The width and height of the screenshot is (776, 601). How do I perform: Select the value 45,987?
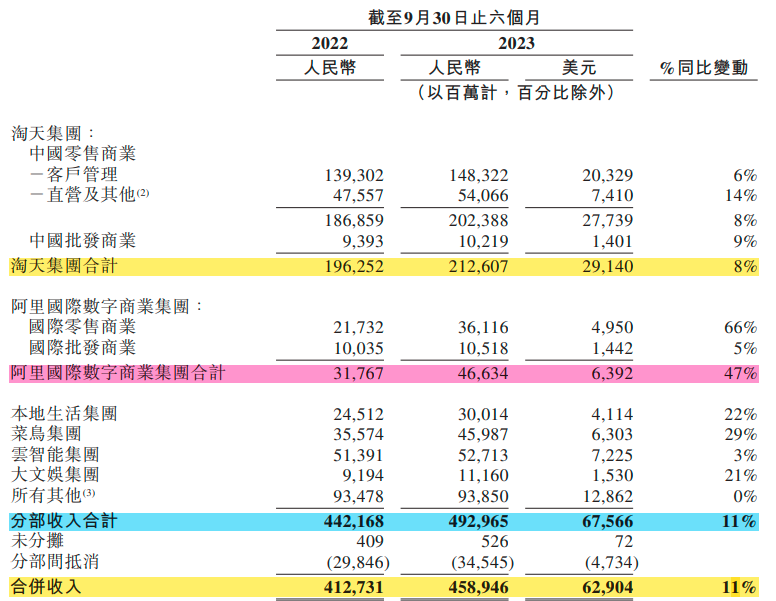[x=483, y=435]
